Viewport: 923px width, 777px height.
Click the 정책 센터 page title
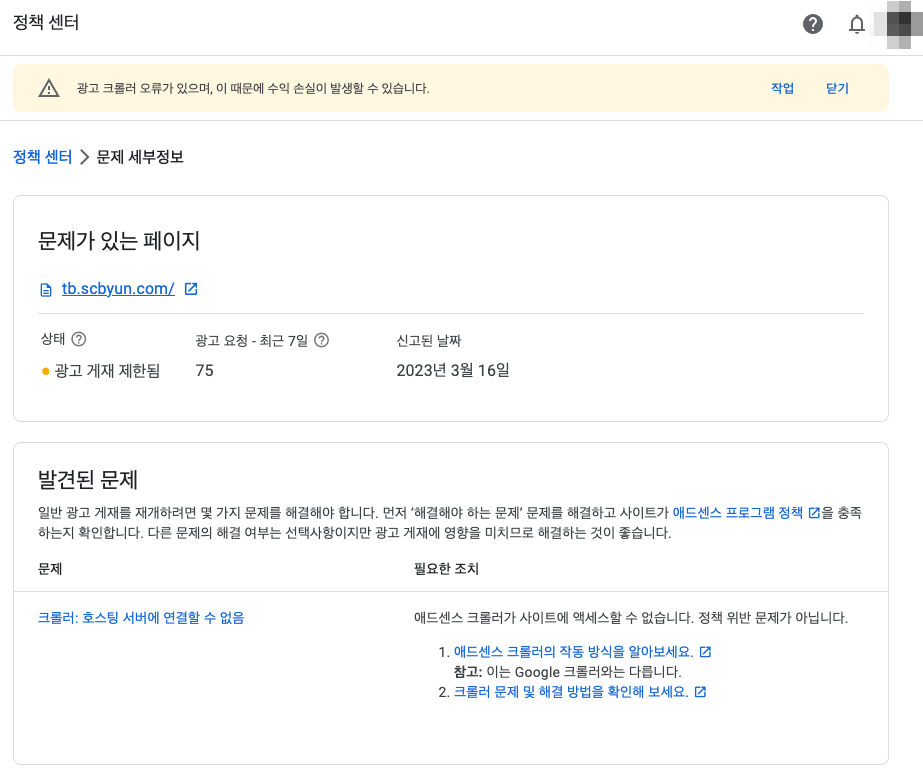46,22
